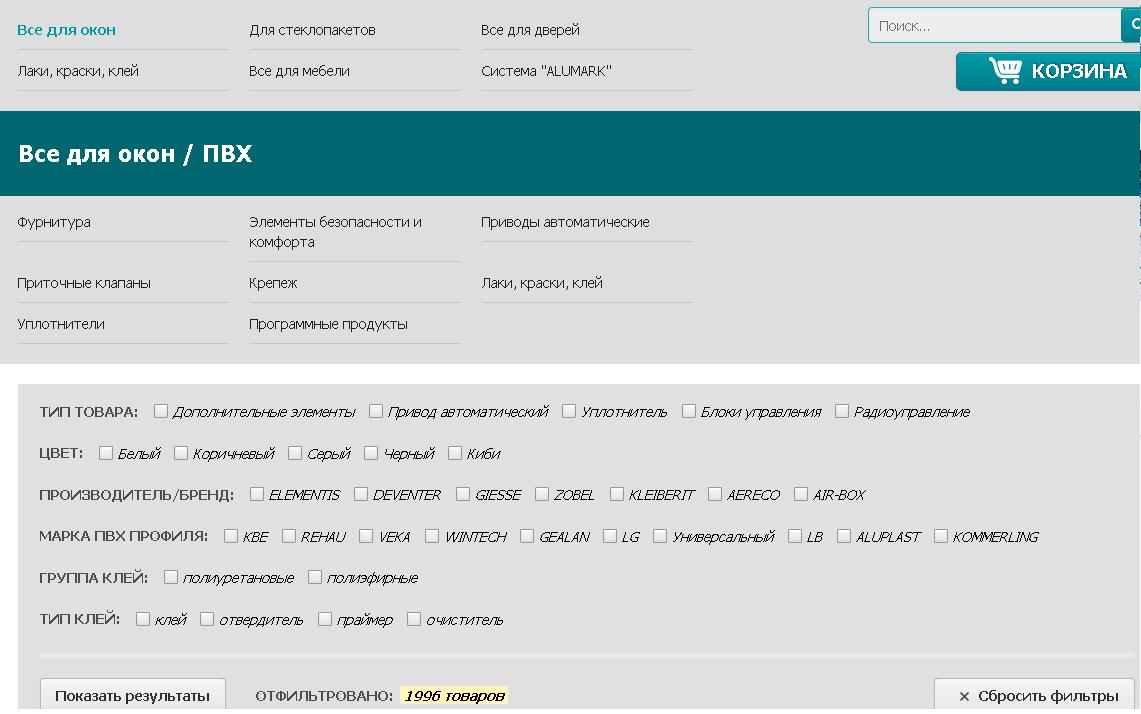Open 'Приводы автоматические' category
The height and width of the screenshot is (714, 1141).
(x=565, y=222)
